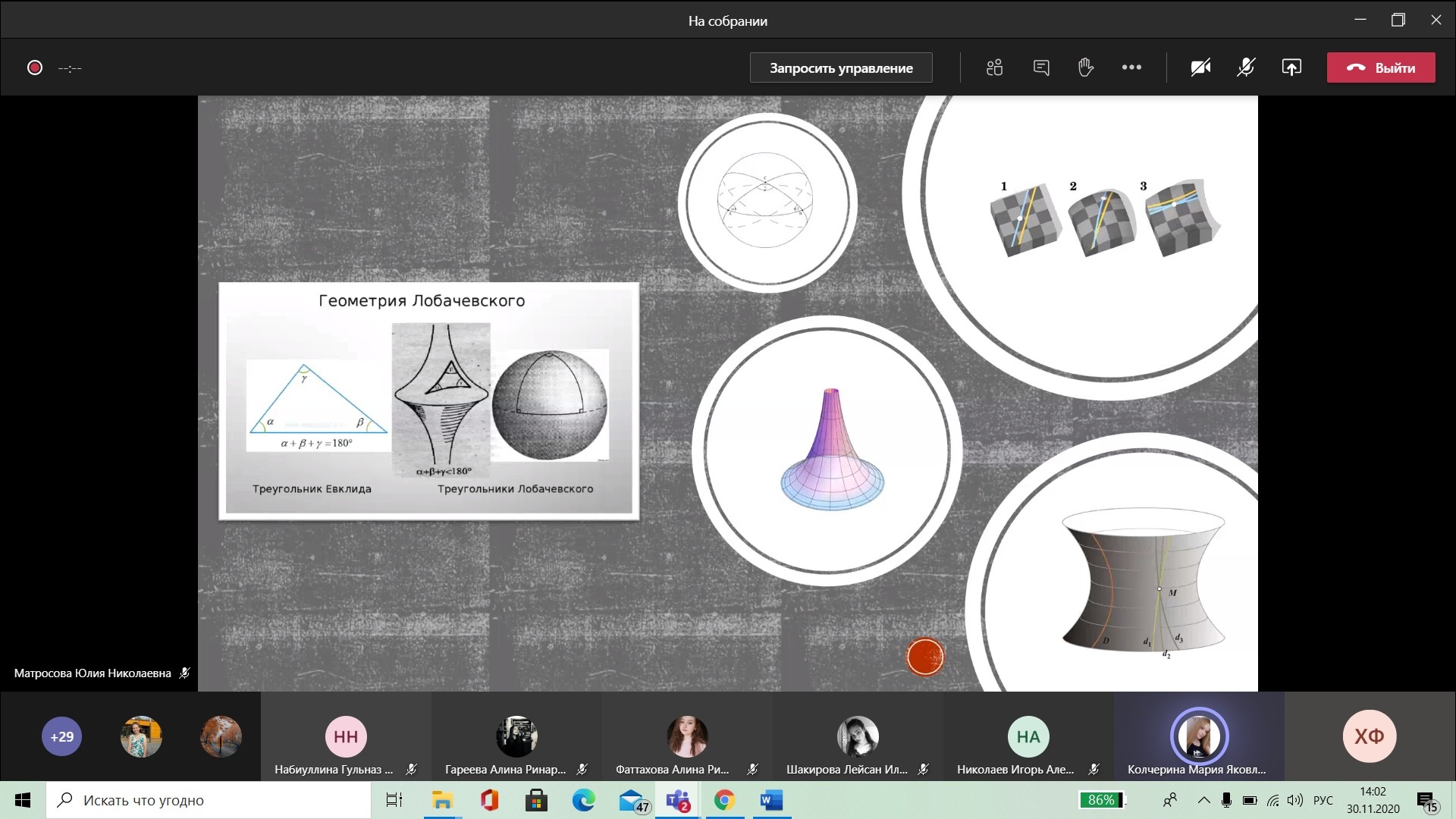Open the meeting chat icon

[x=1041, y=67]
